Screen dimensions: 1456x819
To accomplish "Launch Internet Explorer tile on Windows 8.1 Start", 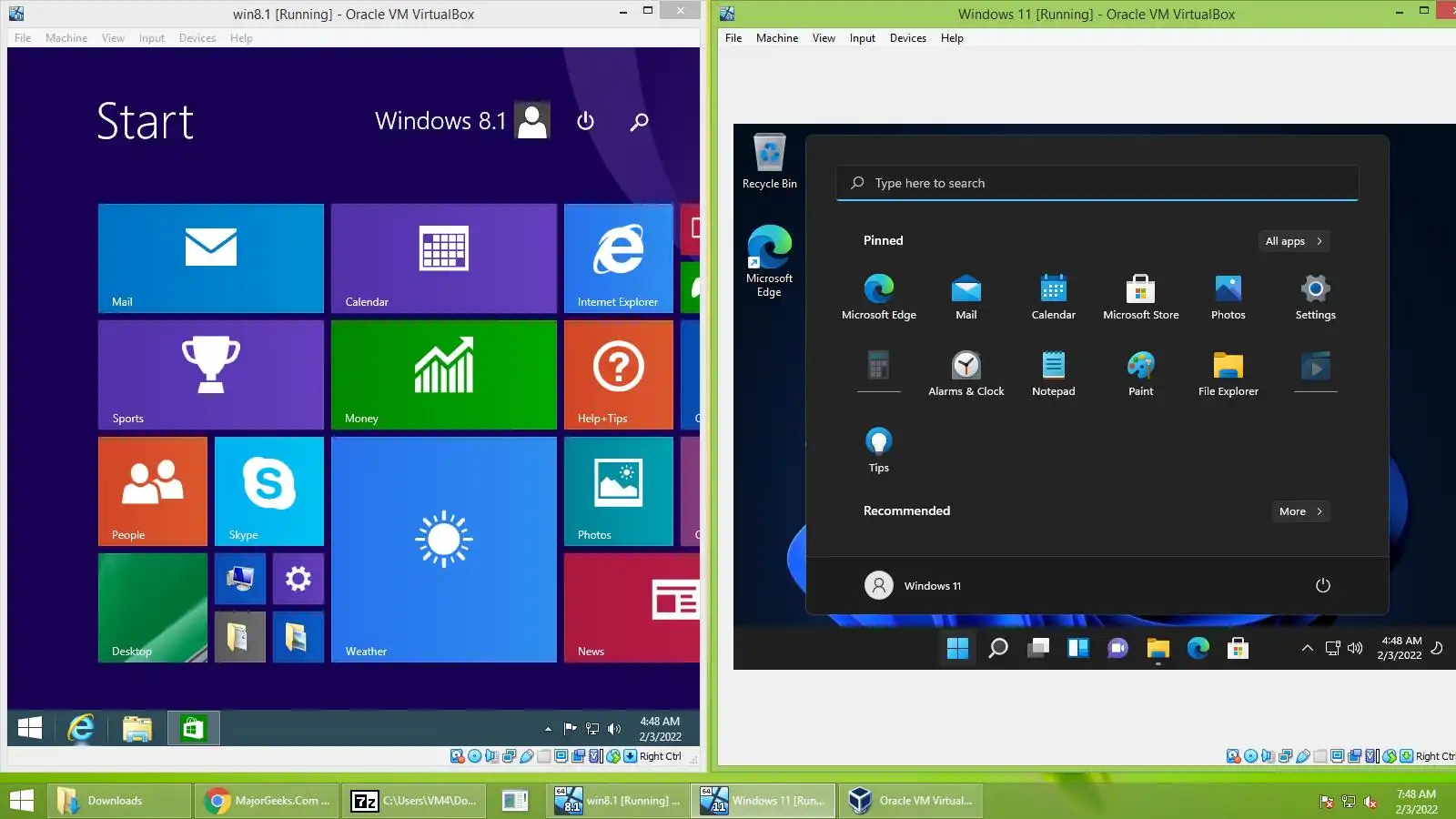I will pos(619,258).
